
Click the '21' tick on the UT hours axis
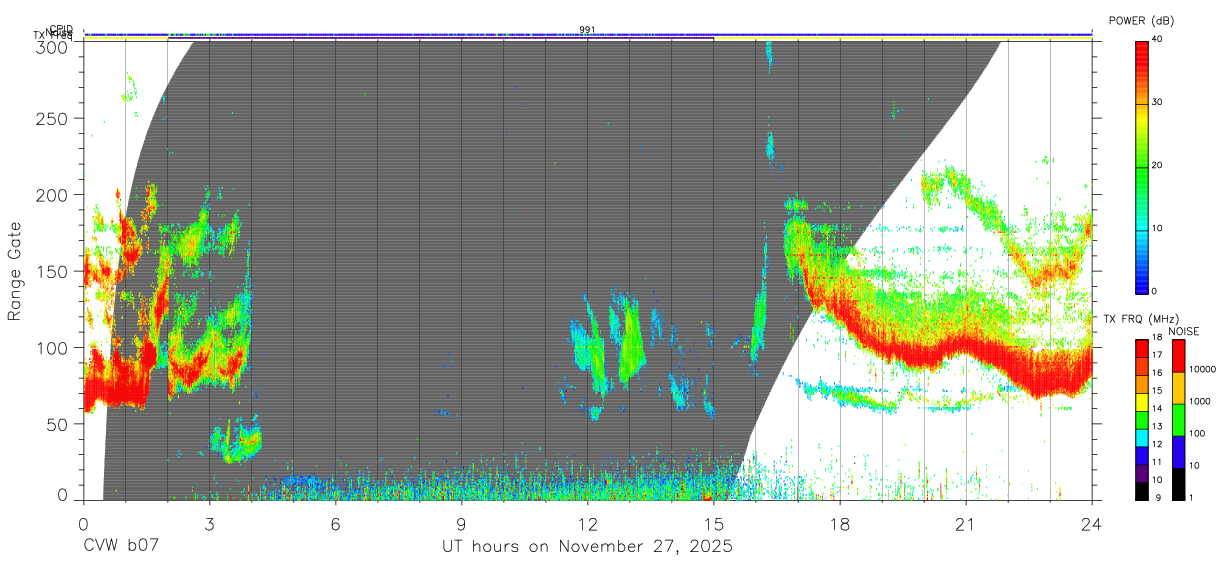(x=965, y=524)
